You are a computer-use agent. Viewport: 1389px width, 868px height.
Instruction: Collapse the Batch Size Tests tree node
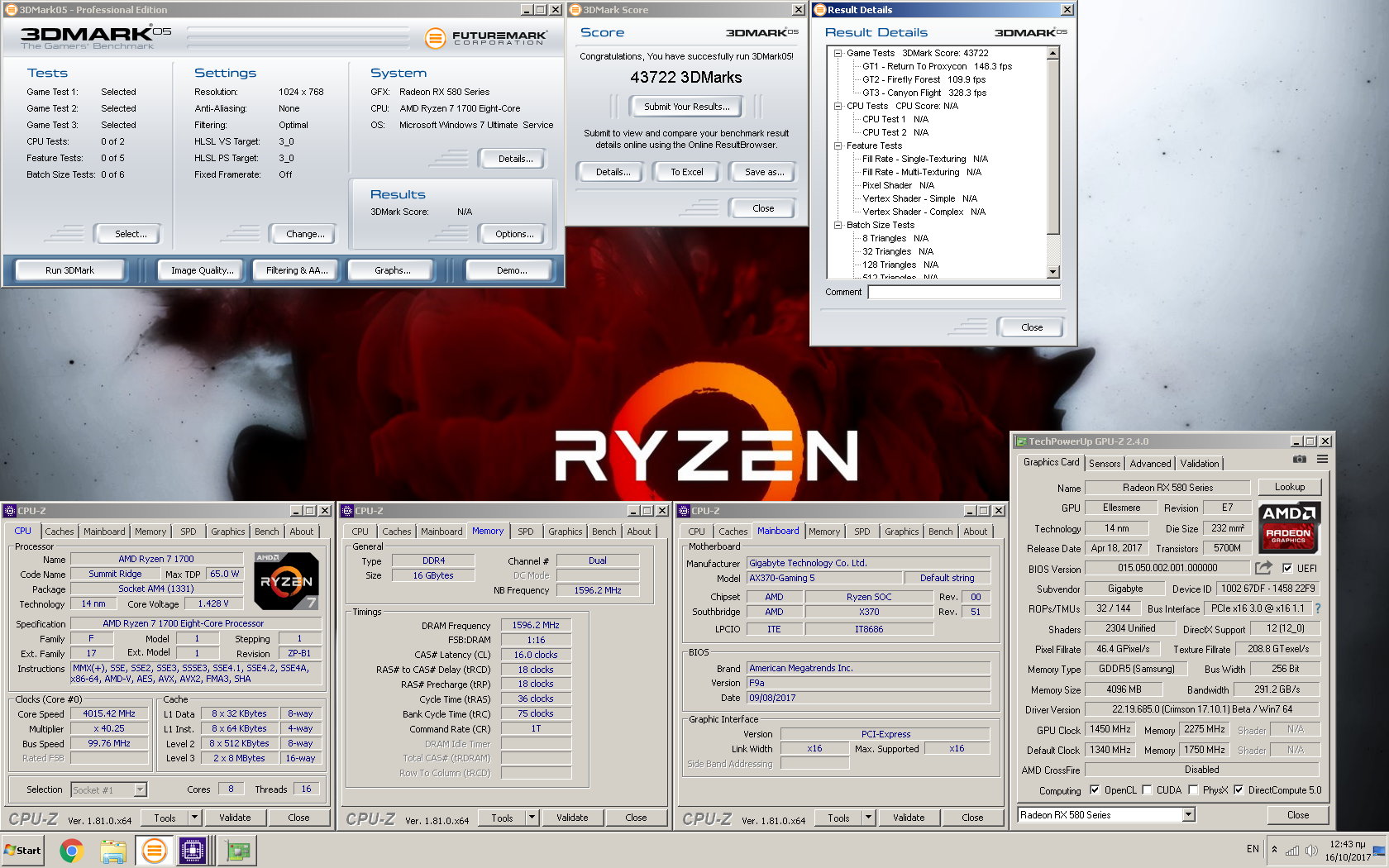pos(838,225)
